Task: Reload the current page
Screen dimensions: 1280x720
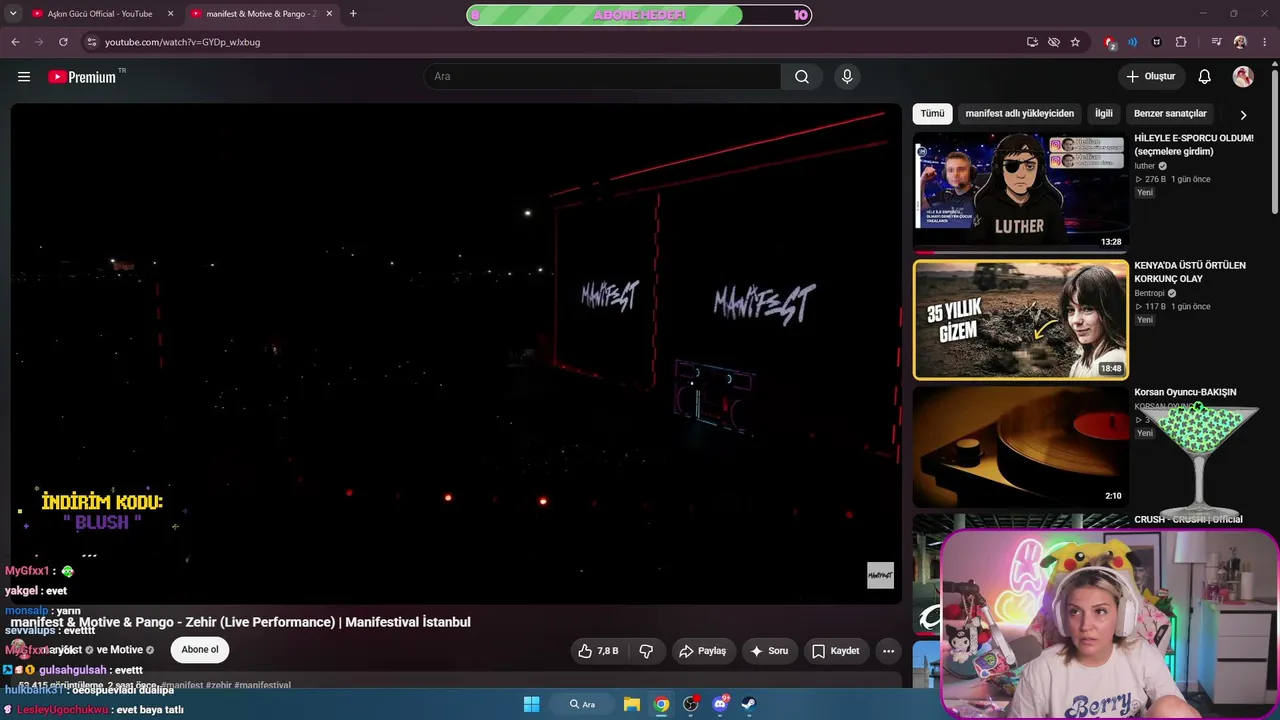Action: pos(63,42)
